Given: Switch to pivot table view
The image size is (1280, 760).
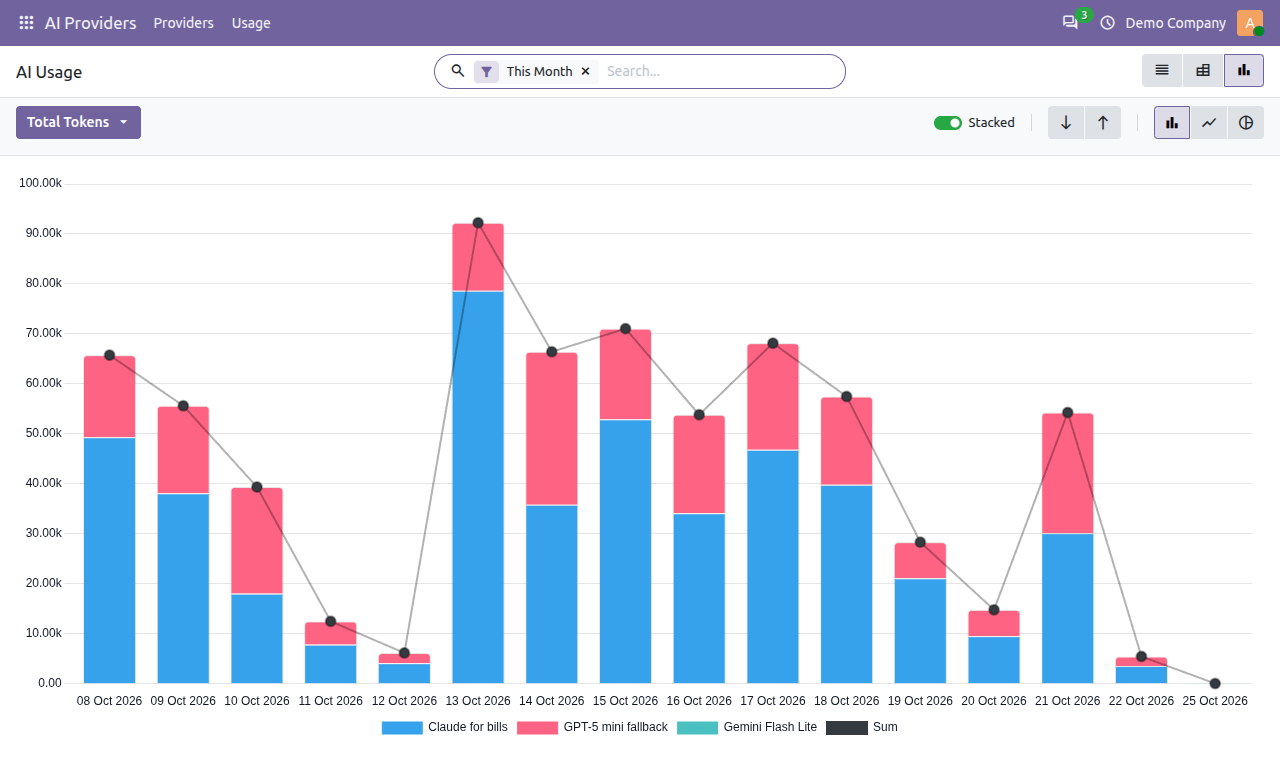Looking at the screenshot, I should pos(1203,71).
